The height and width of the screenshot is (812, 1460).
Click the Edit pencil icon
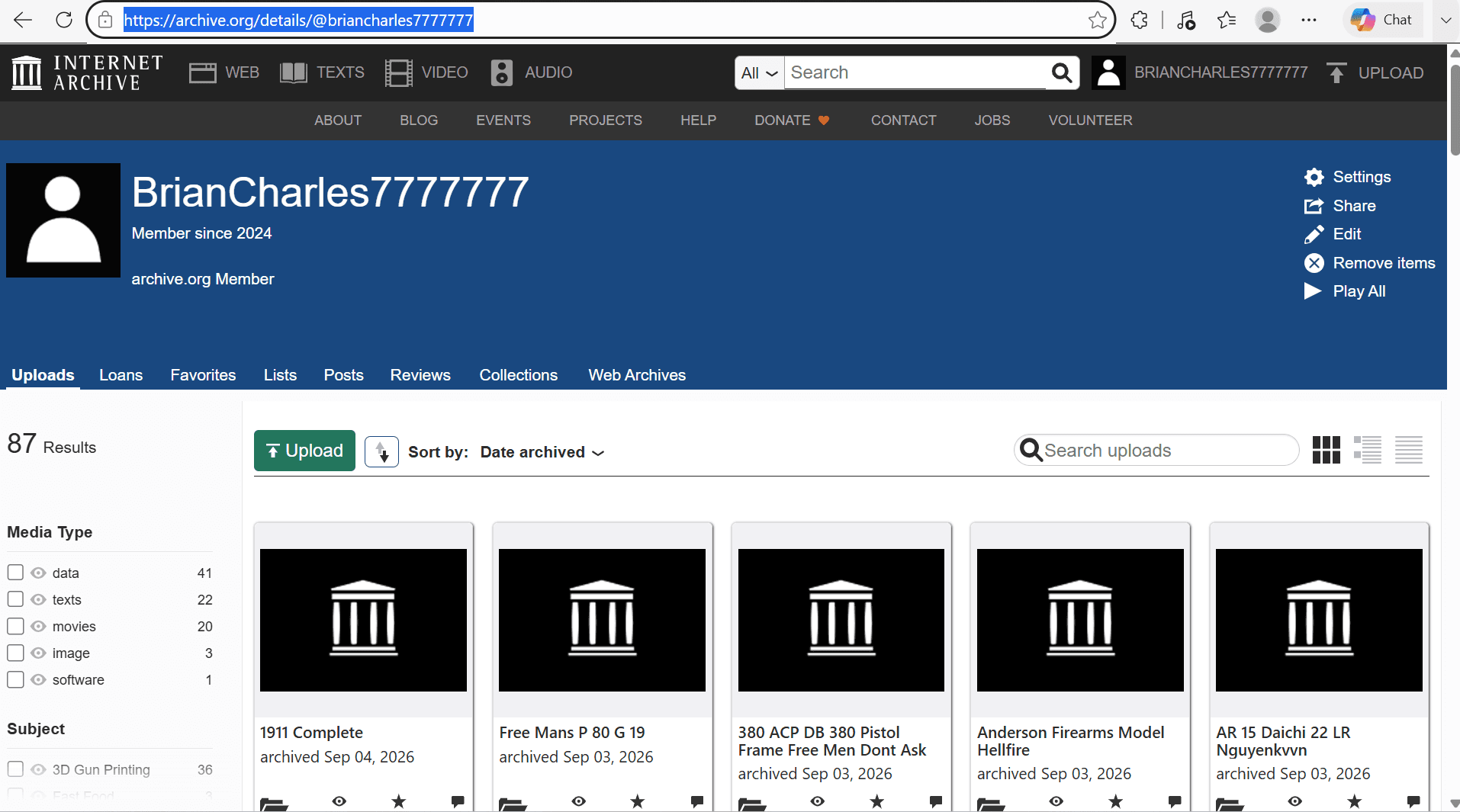pos(1314,234)
